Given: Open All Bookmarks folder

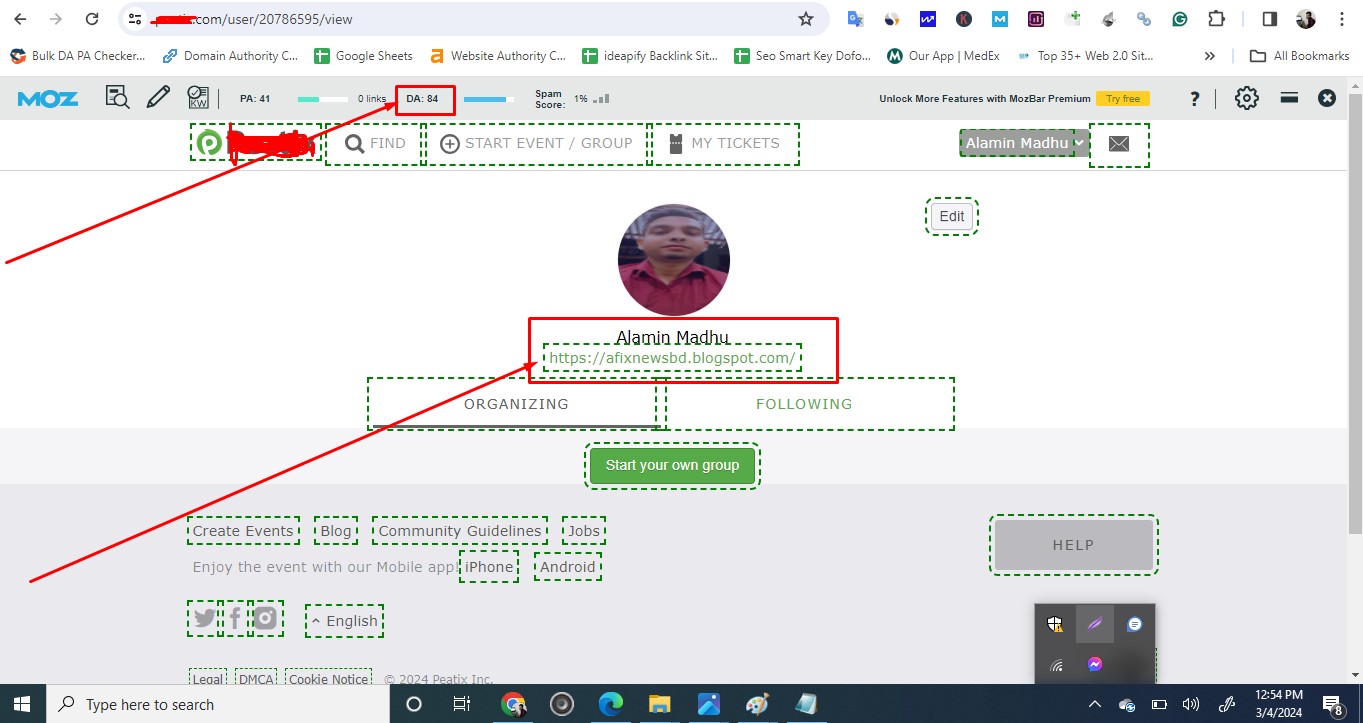Looking at the screenshot, I should [x=1300, y=56].
